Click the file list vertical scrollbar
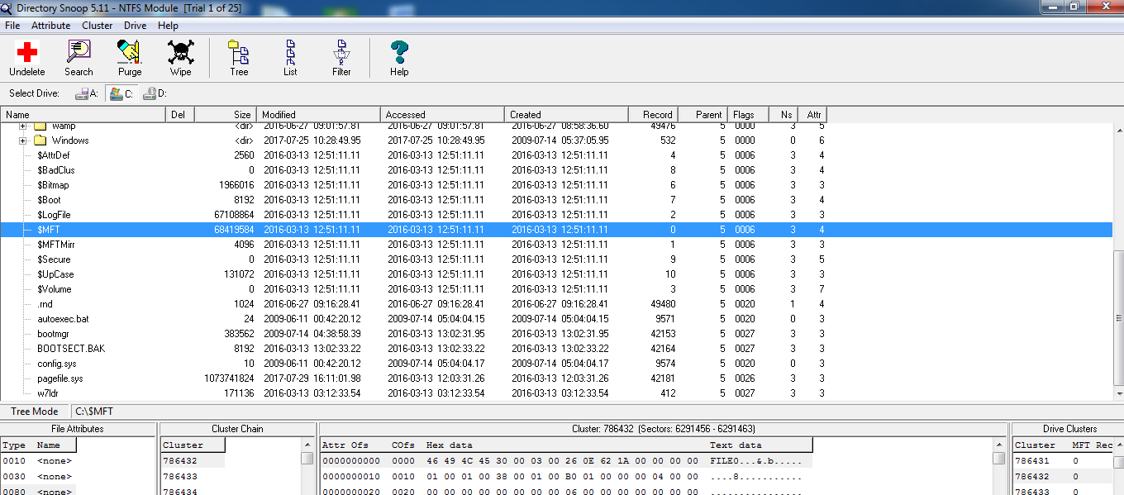 coord(1118,317)
